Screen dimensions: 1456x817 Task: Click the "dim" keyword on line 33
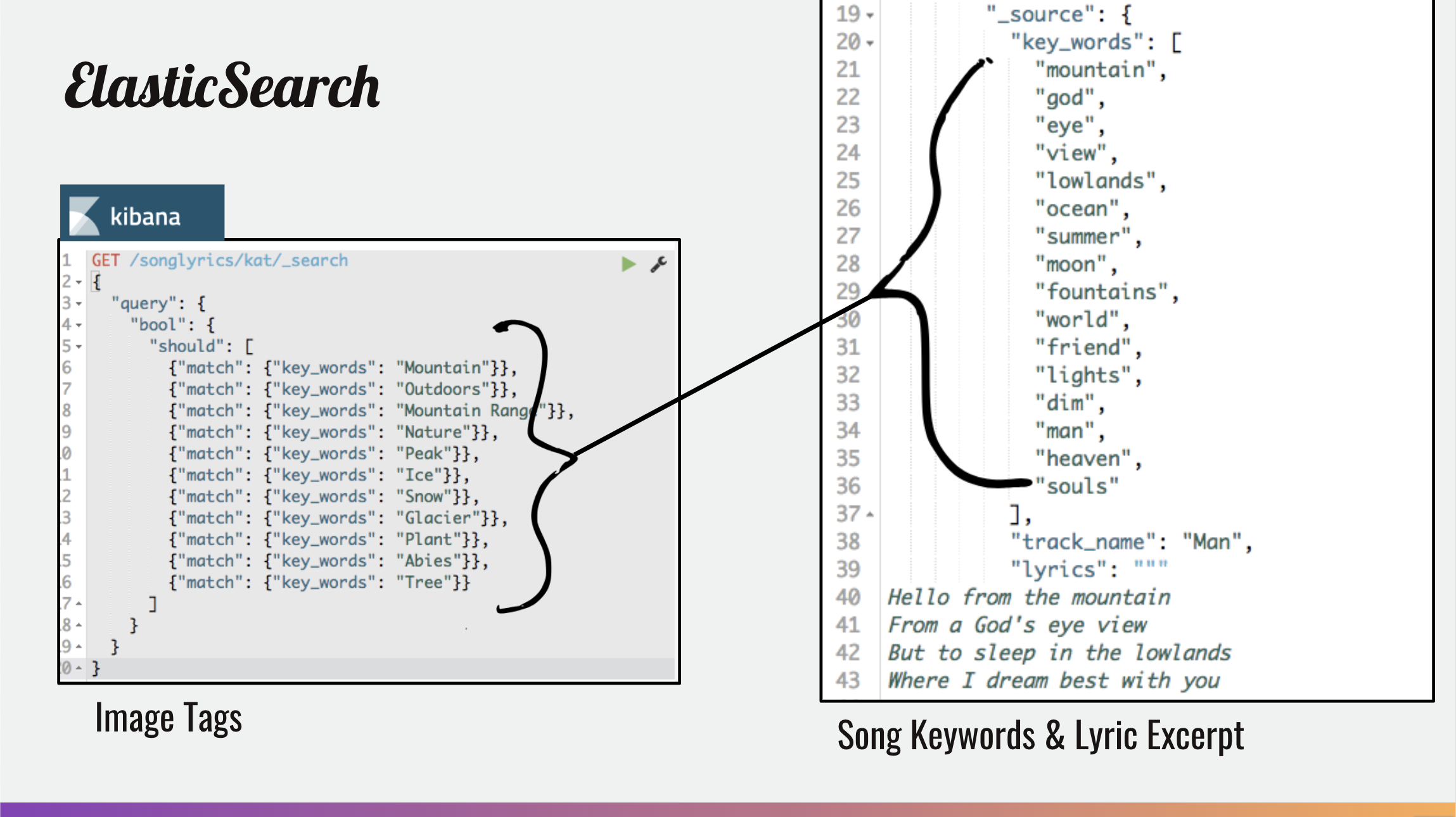[1065, 403]
